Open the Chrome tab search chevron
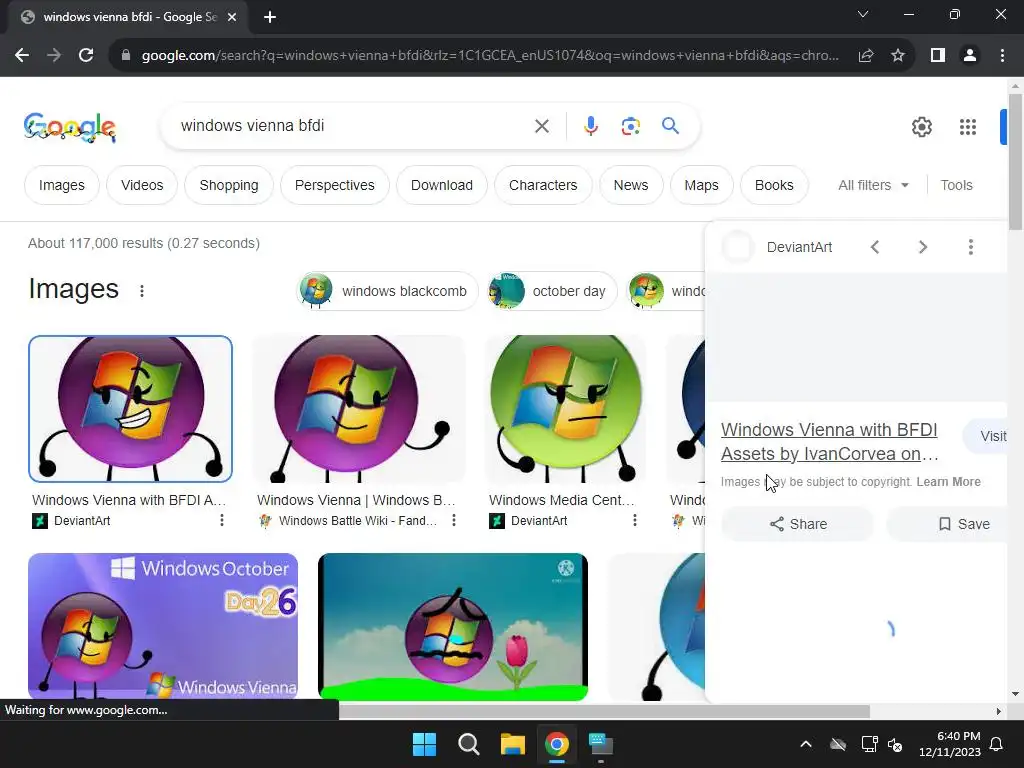 click(x=863, y=14)
